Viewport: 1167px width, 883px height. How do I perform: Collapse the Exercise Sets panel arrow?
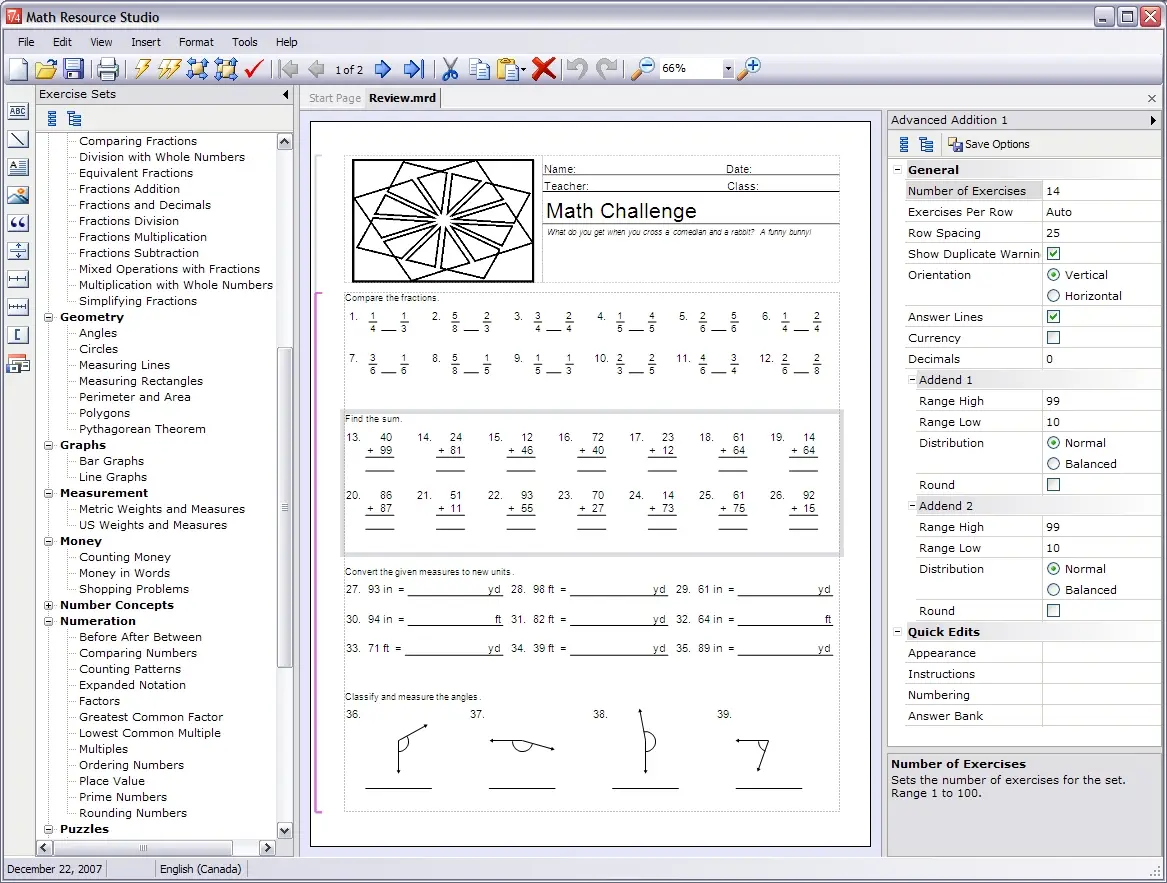[x=286, y=95]
